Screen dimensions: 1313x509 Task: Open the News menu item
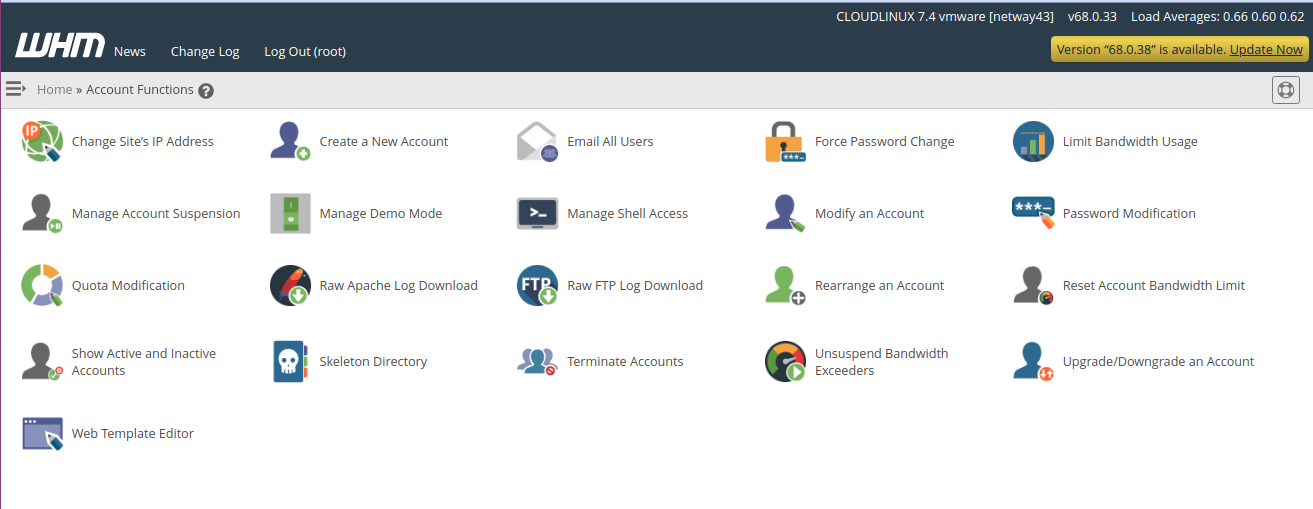[129, 52]
